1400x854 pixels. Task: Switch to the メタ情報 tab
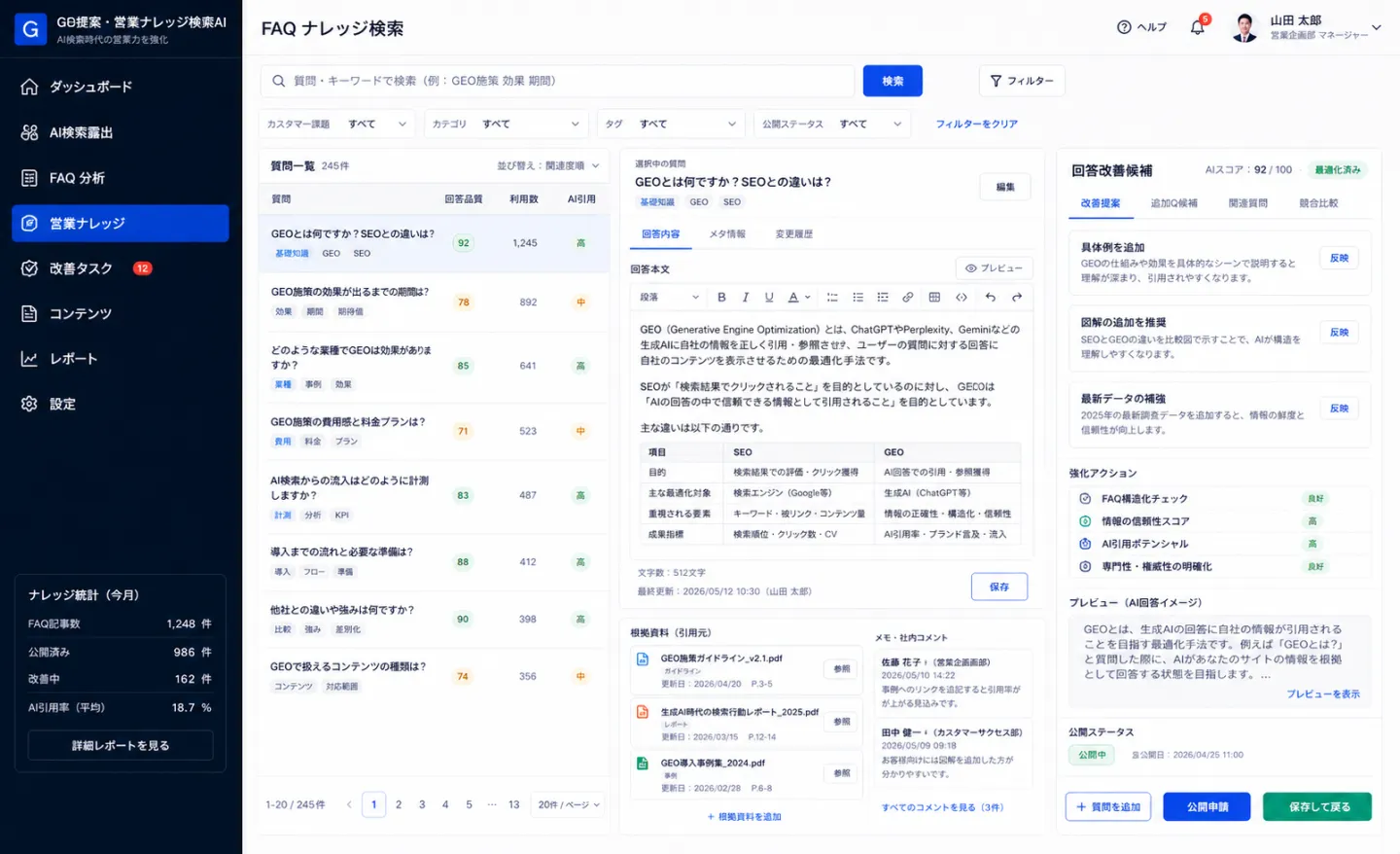[x=727, y=234]
